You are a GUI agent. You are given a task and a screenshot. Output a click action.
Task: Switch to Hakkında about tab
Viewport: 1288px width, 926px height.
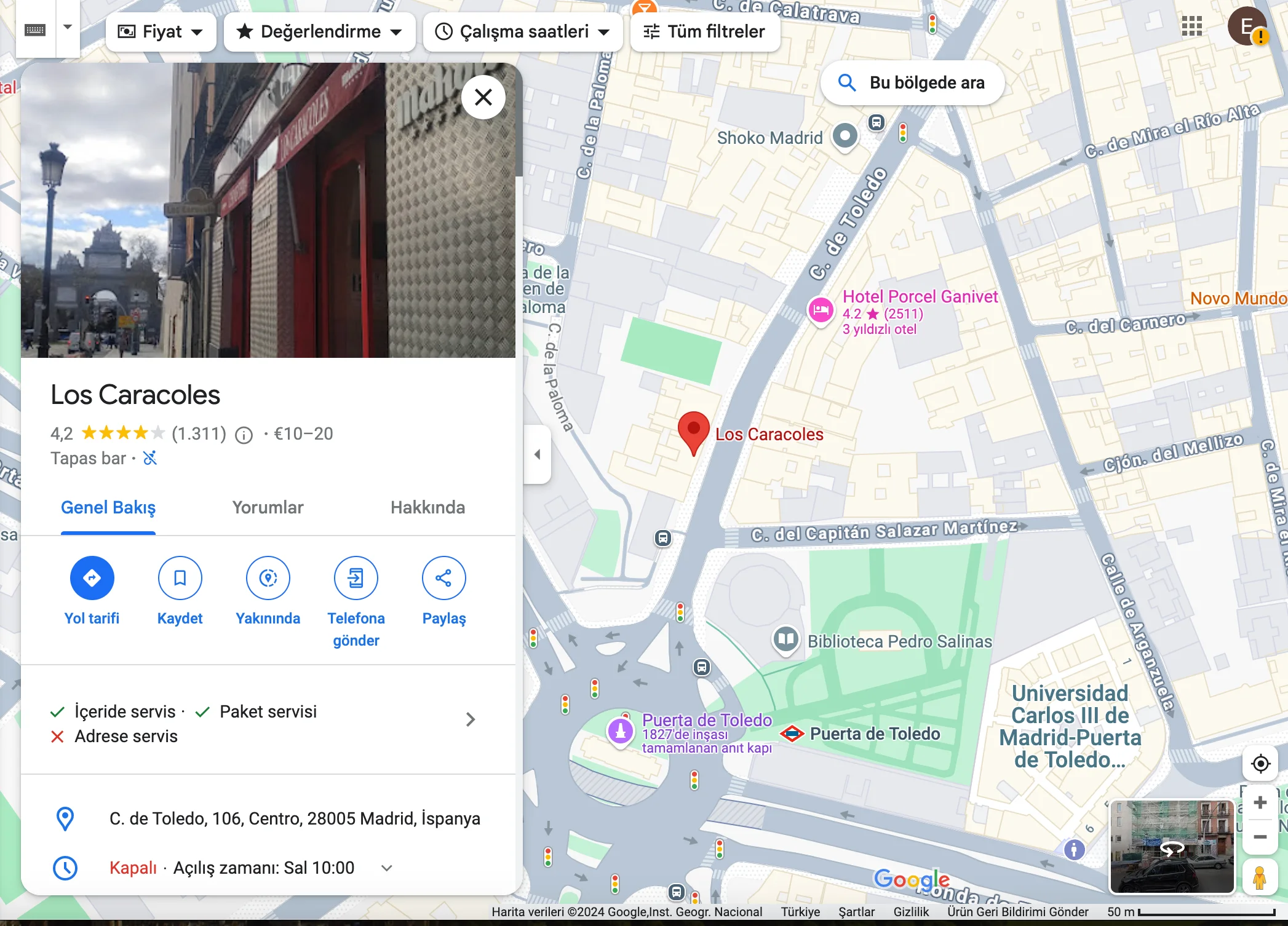pos(427,508)
